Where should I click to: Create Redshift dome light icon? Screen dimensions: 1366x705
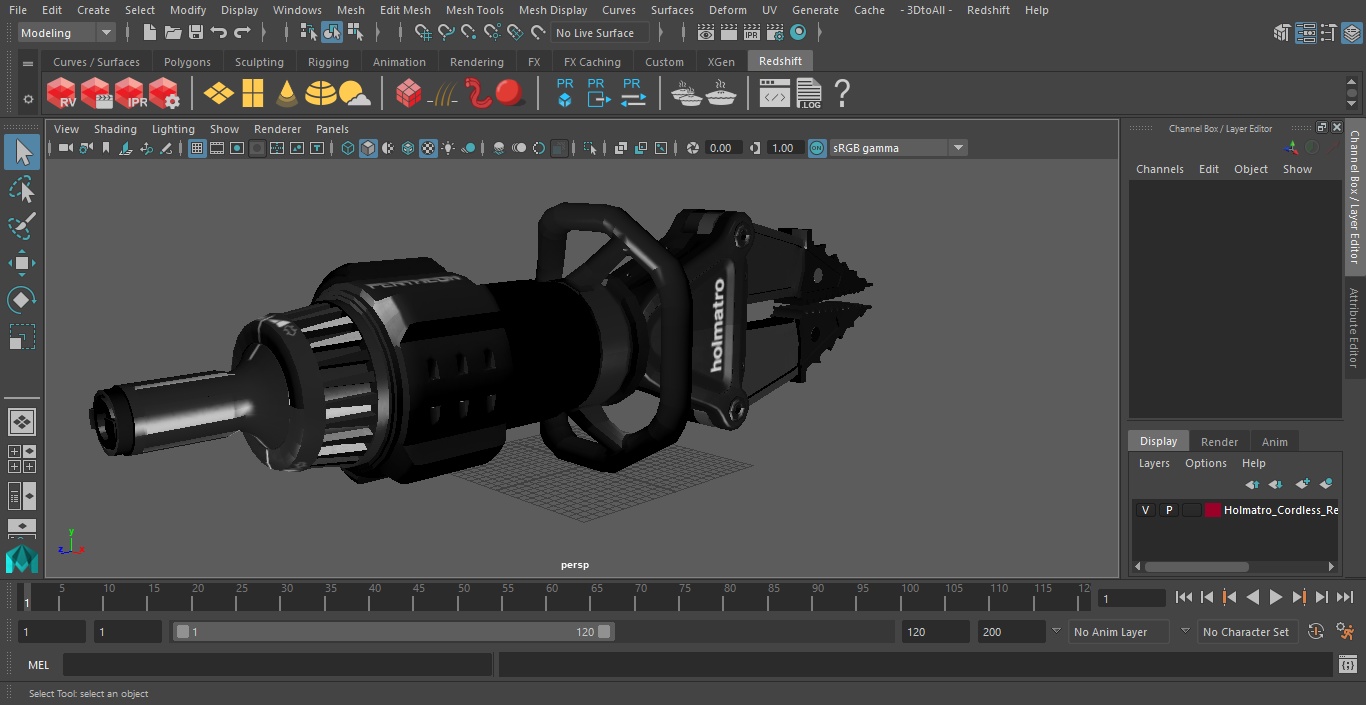tap(320, 94)
